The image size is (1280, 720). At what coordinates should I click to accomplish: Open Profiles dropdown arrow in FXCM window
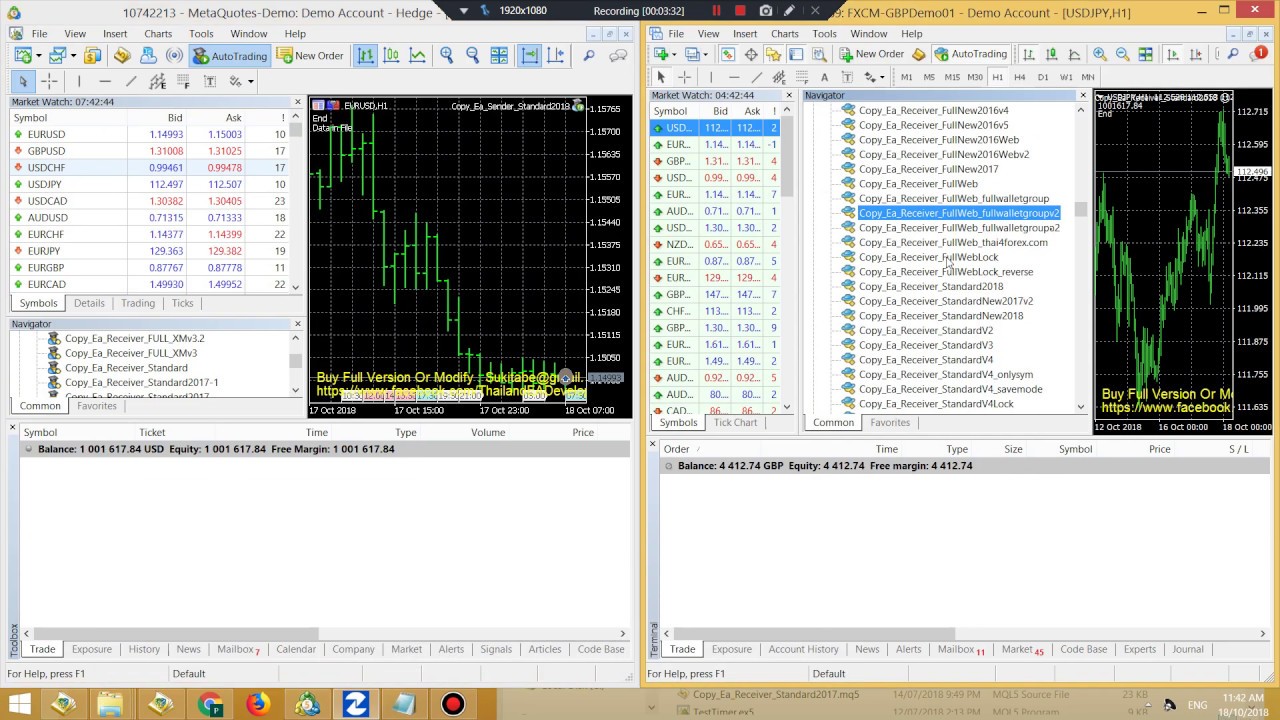705,54
